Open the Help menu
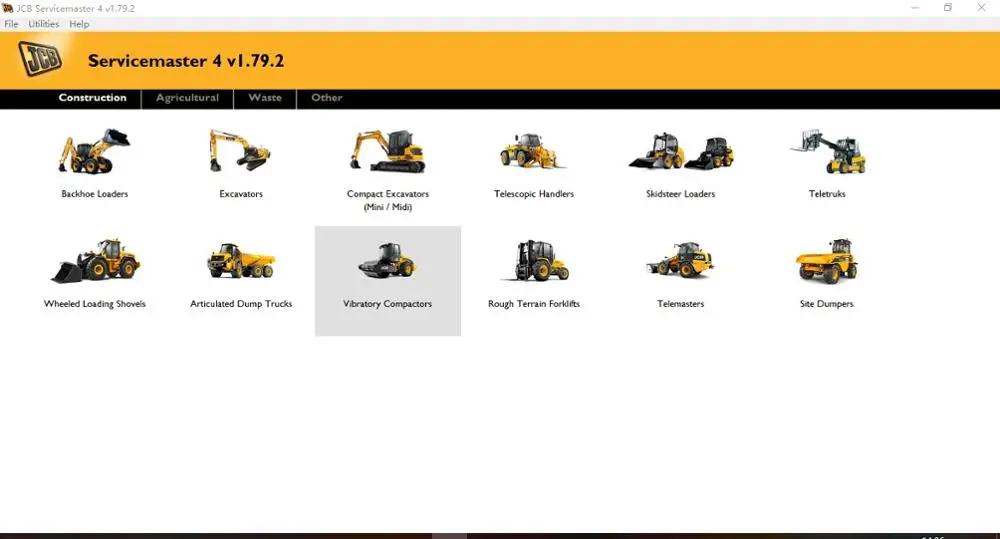This screenshot has height=539, width=1000. coord(79,24)
